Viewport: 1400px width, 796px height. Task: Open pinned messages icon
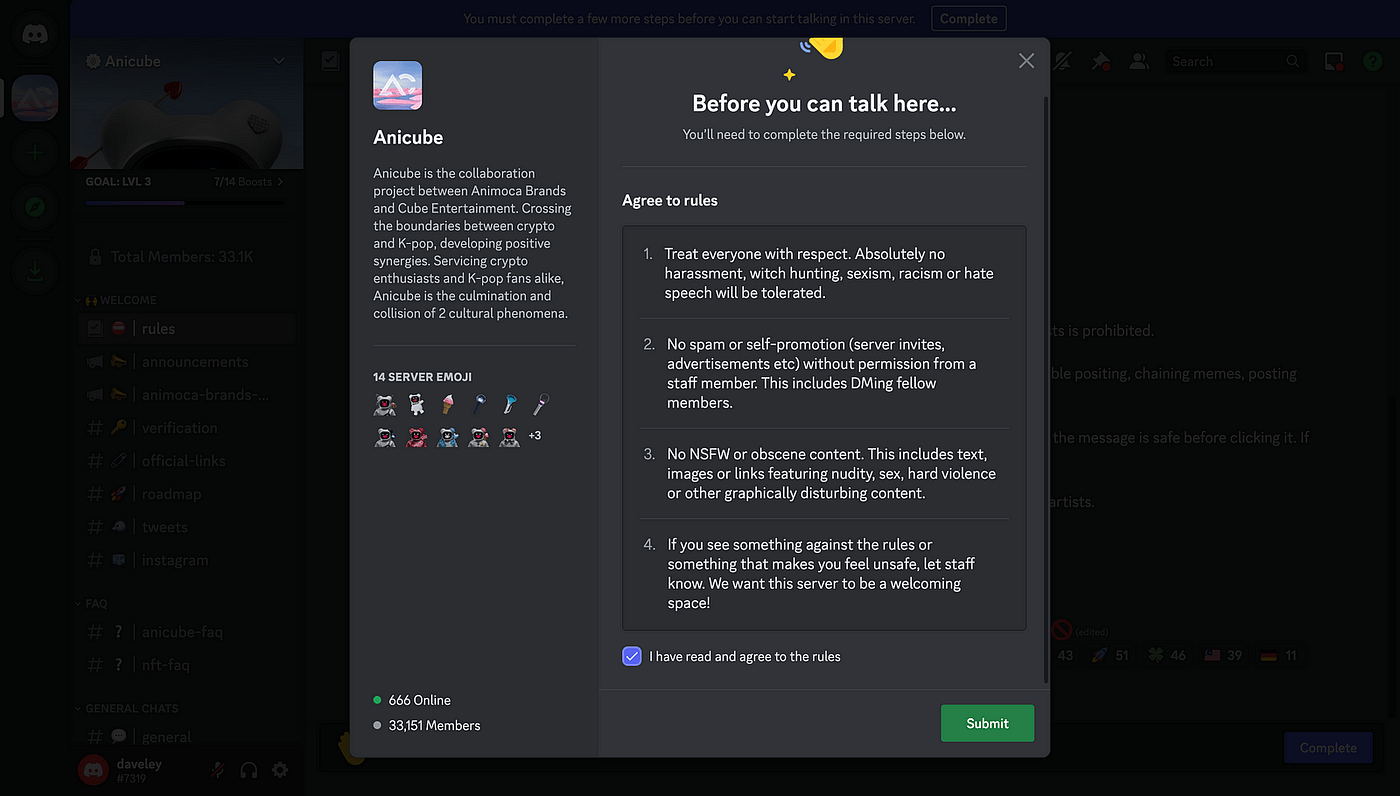point(1101,61)
